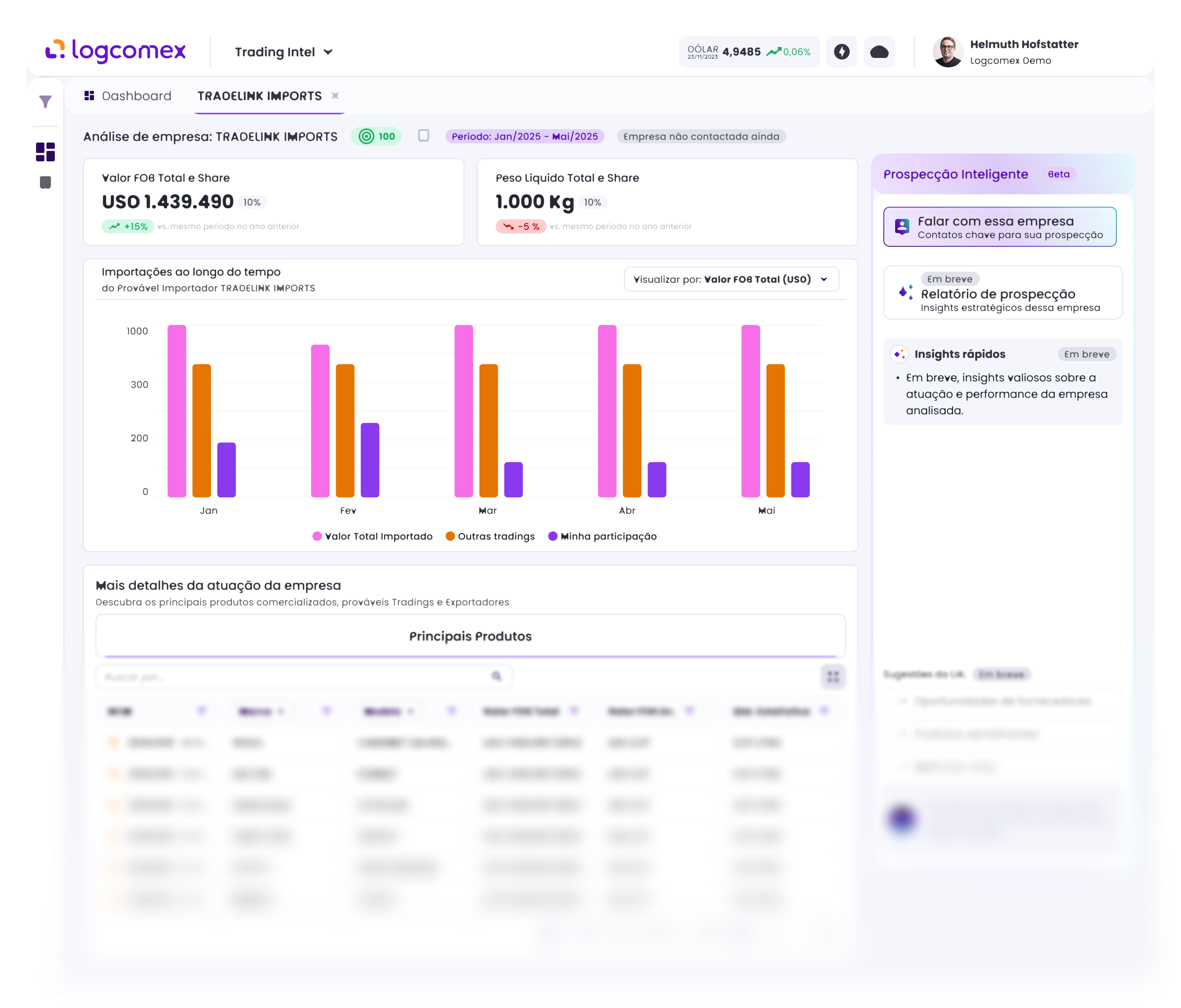Close the TRADELINK IMPORTS tab
The image size is (1181, 1008).
[335, 96]
